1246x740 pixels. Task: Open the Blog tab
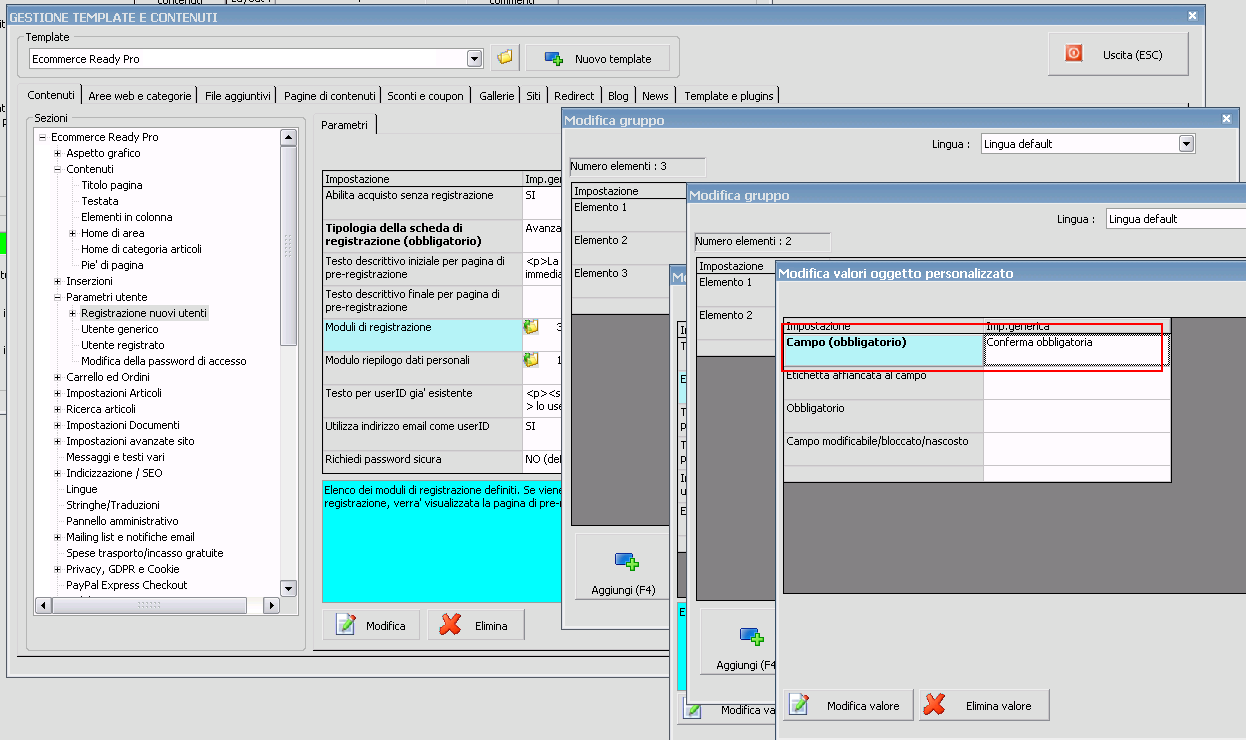618,96
